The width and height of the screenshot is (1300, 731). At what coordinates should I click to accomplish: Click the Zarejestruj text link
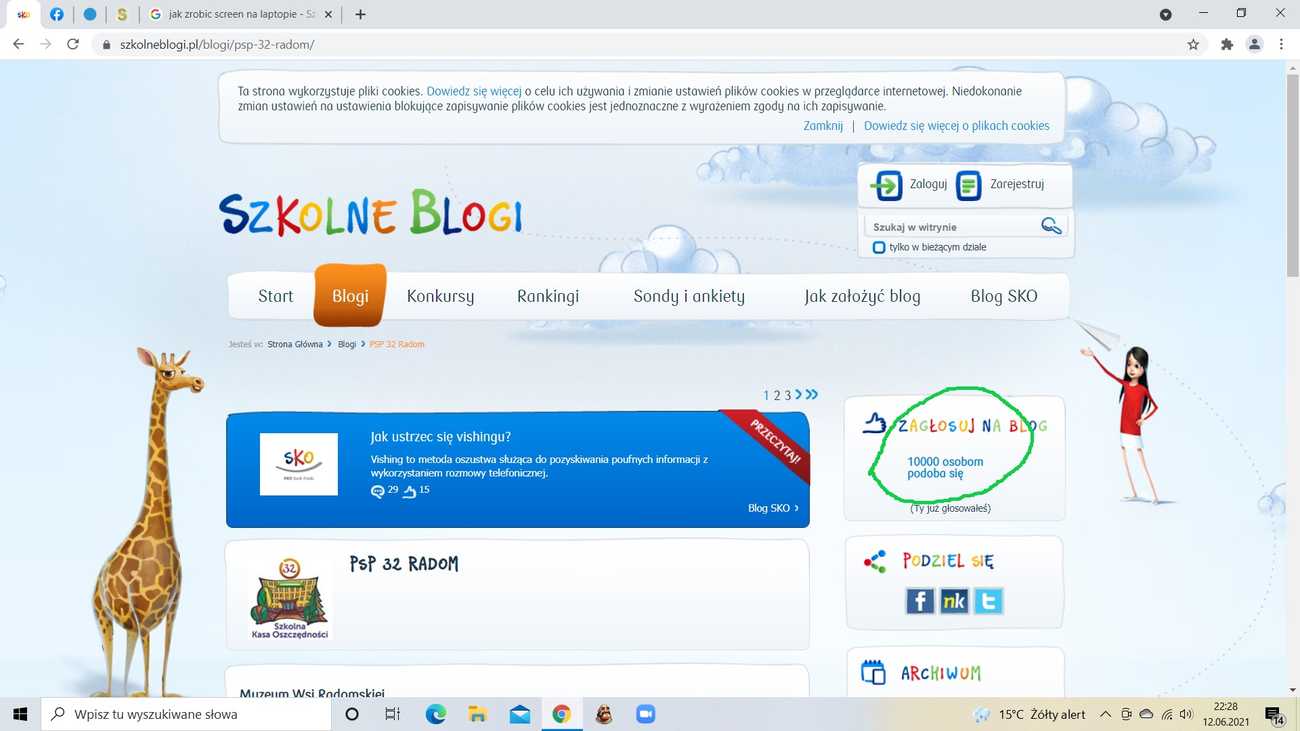(1017, 184)
